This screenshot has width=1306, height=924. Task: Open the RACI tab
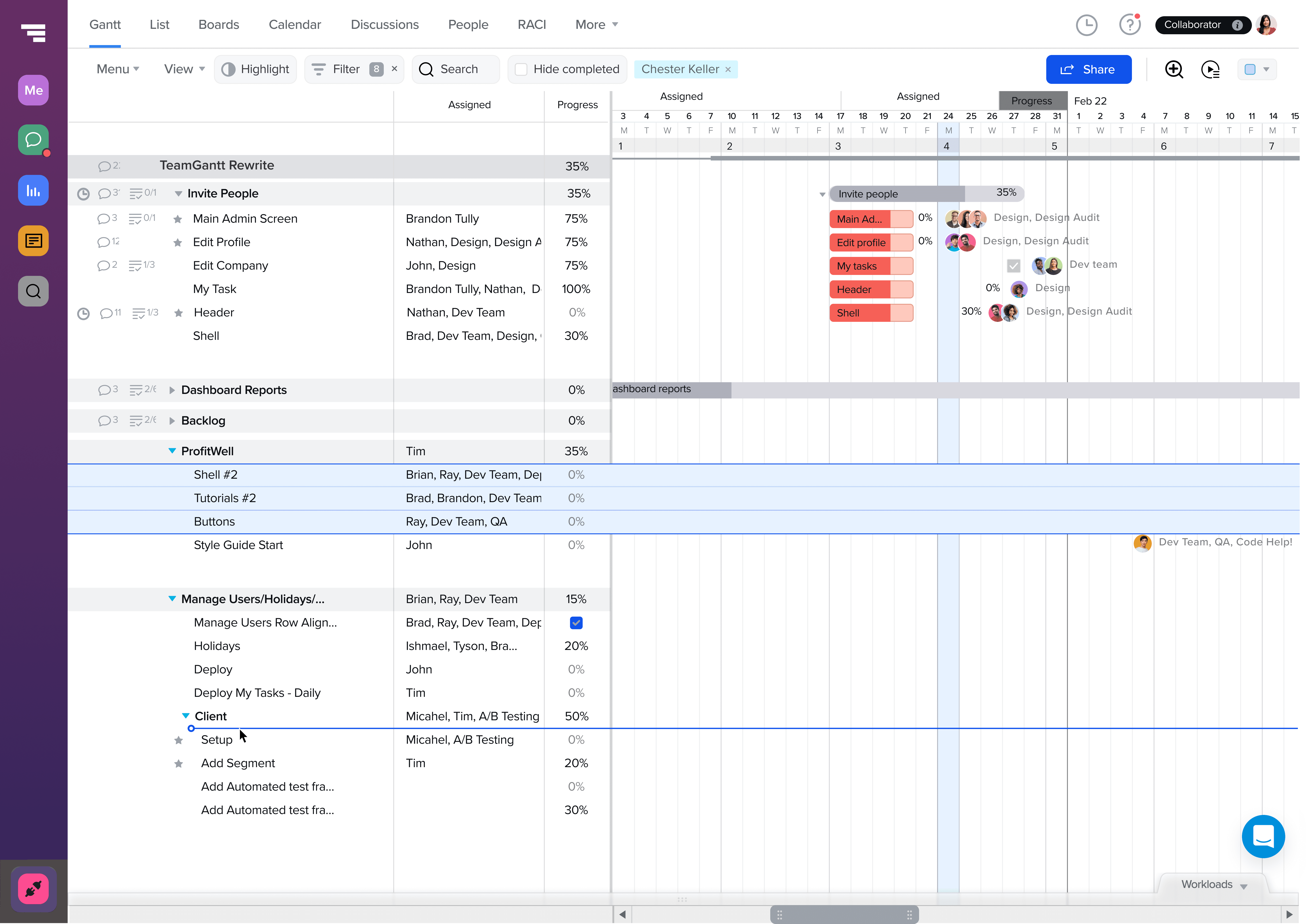click(x=531, y=25)
